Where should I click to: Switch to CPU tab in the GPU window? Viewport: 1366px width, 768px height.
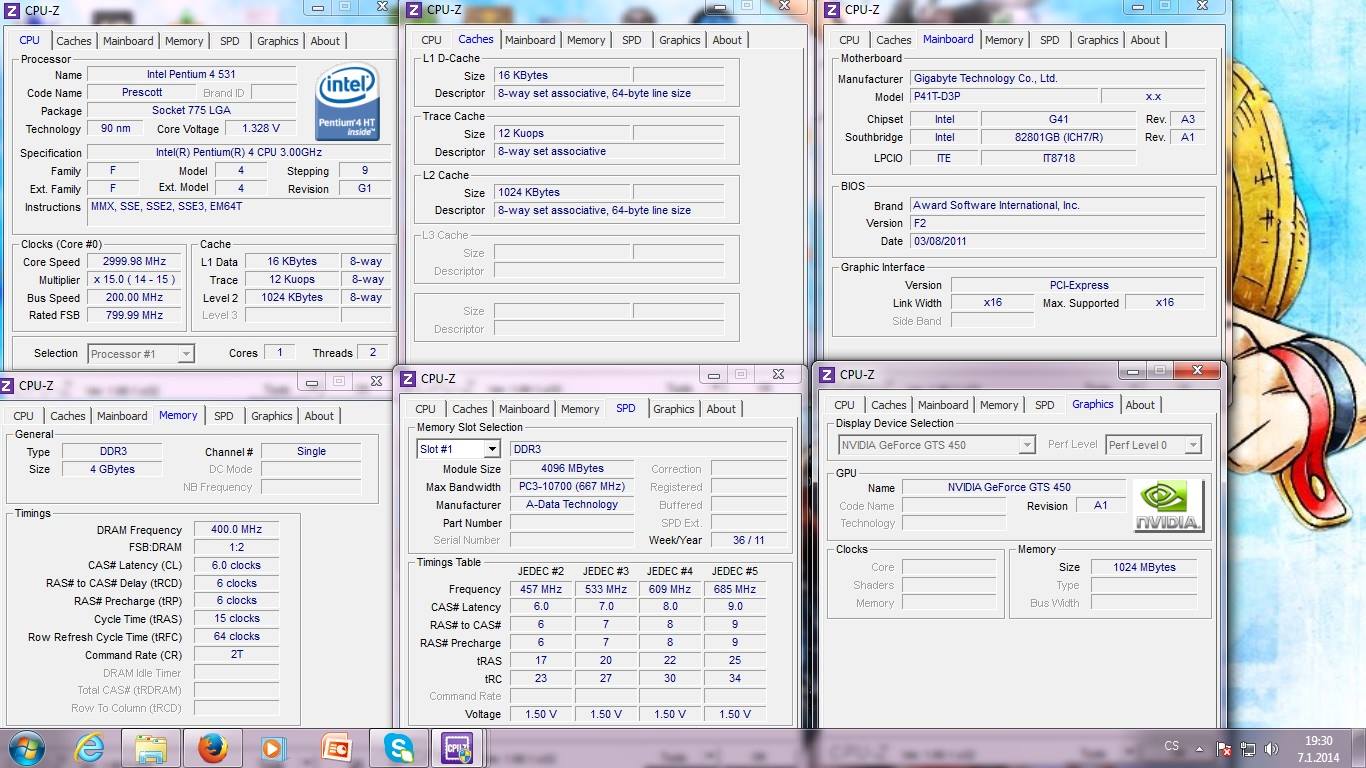point(844,405)
